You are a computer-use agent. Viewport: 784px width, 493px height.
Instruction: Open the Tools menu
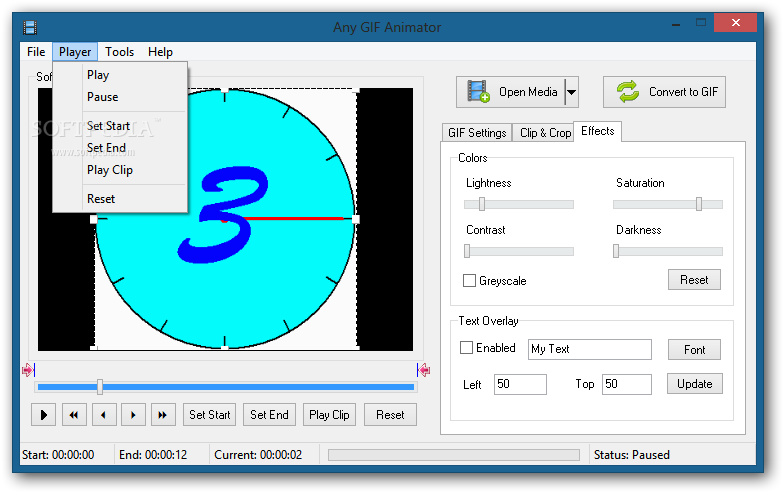click(120, 52)
